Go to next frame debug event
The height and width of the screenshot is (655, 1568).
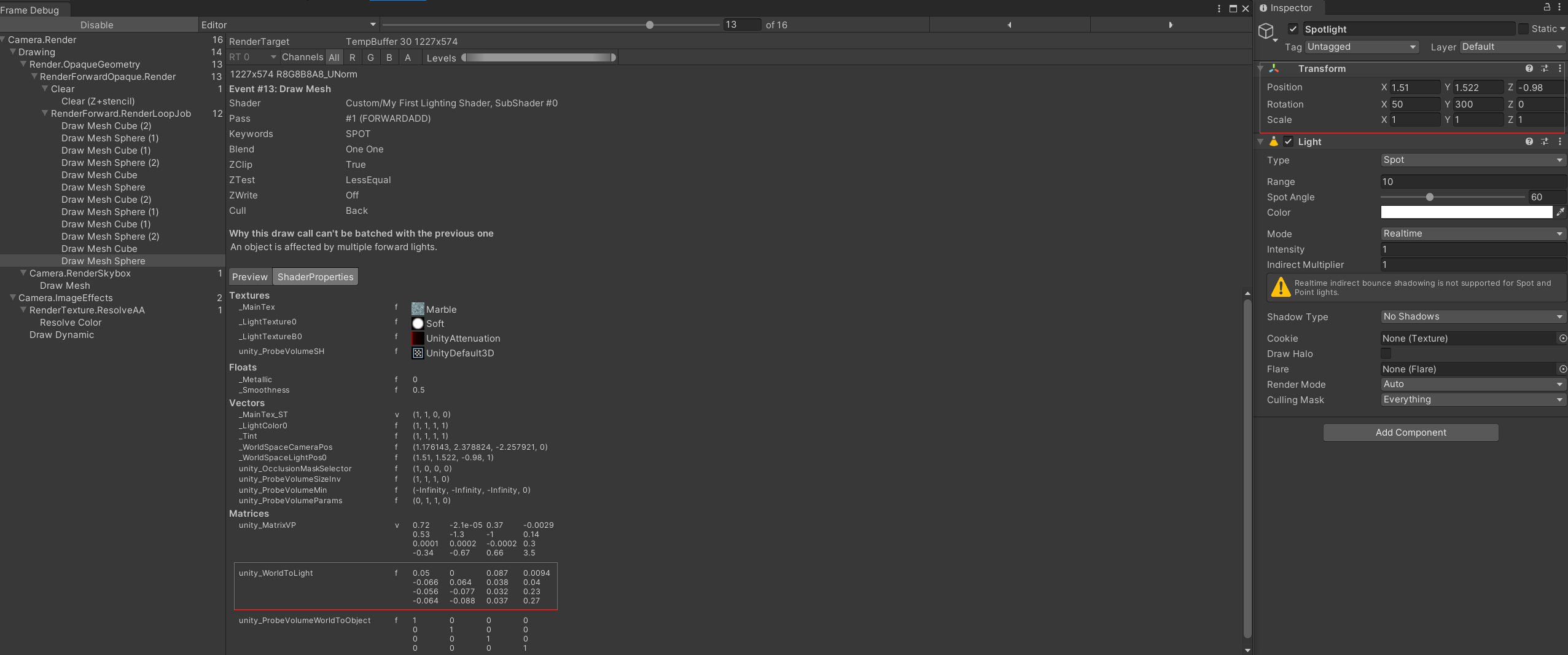click(1171, 25)
